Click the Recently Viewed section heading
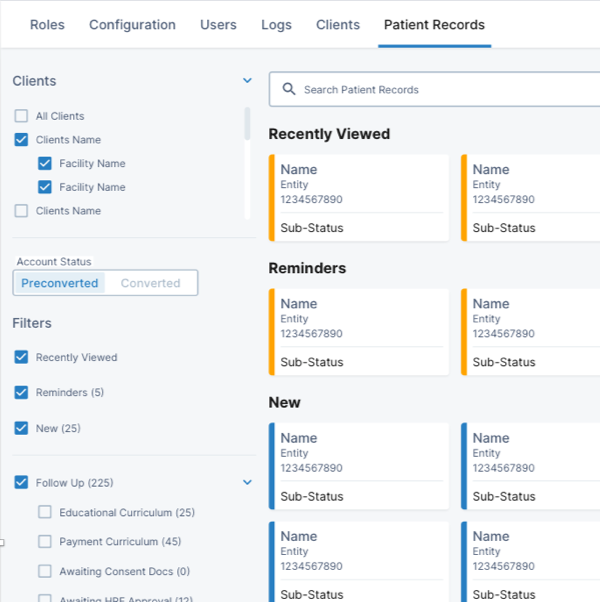 [x=329, y=134]
